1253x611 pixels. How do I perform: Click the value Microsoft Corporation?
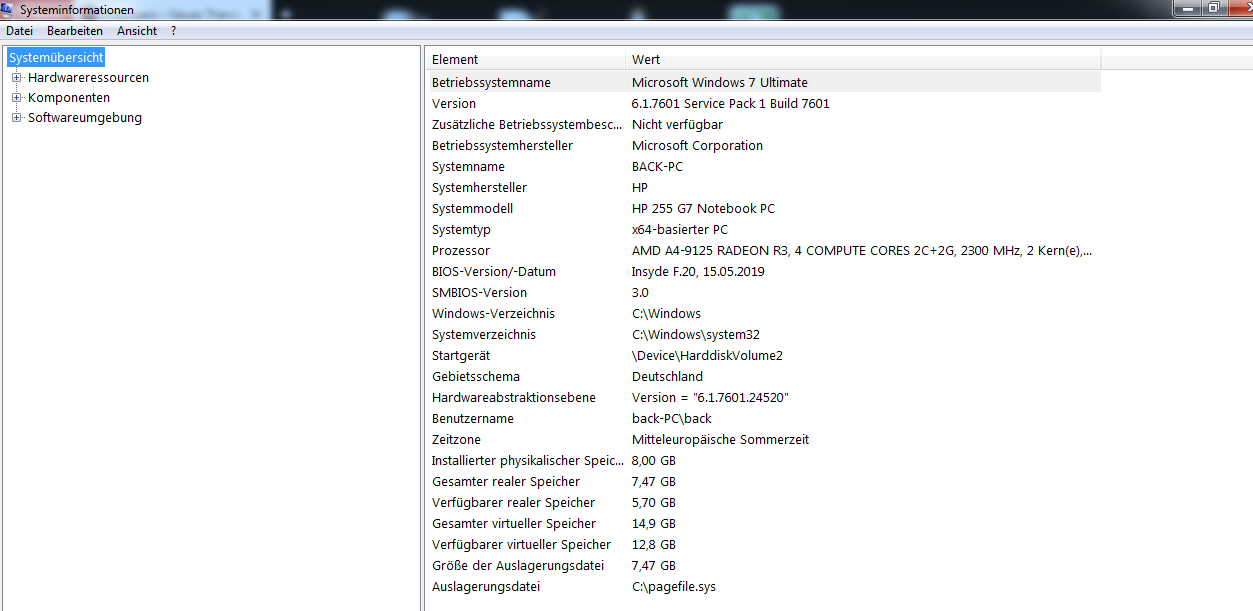click(x=697, y=145)
